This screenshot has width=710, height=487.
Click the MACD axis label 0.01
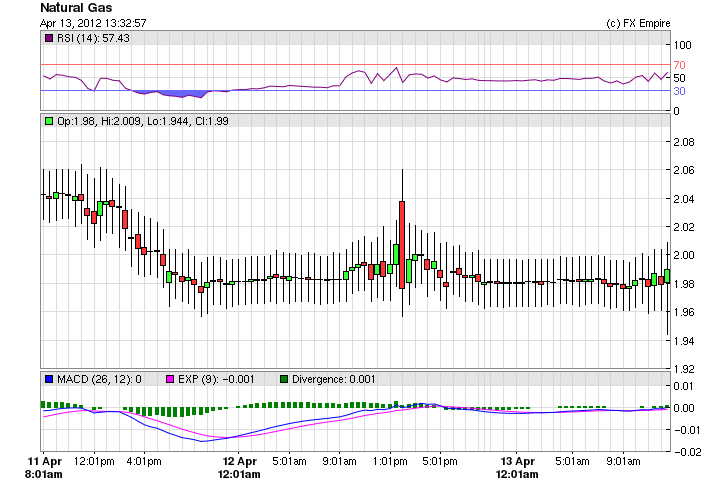(x=684, y=386)
